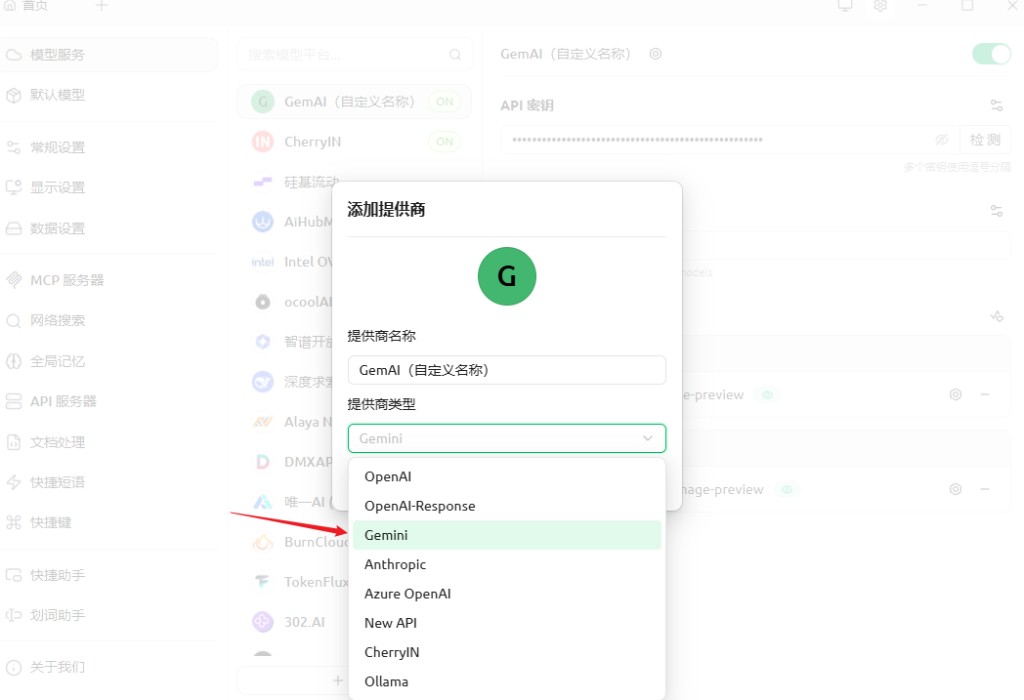Toggle off the GemAI provider switch
Screen dimensions: 1024x700
989,54
